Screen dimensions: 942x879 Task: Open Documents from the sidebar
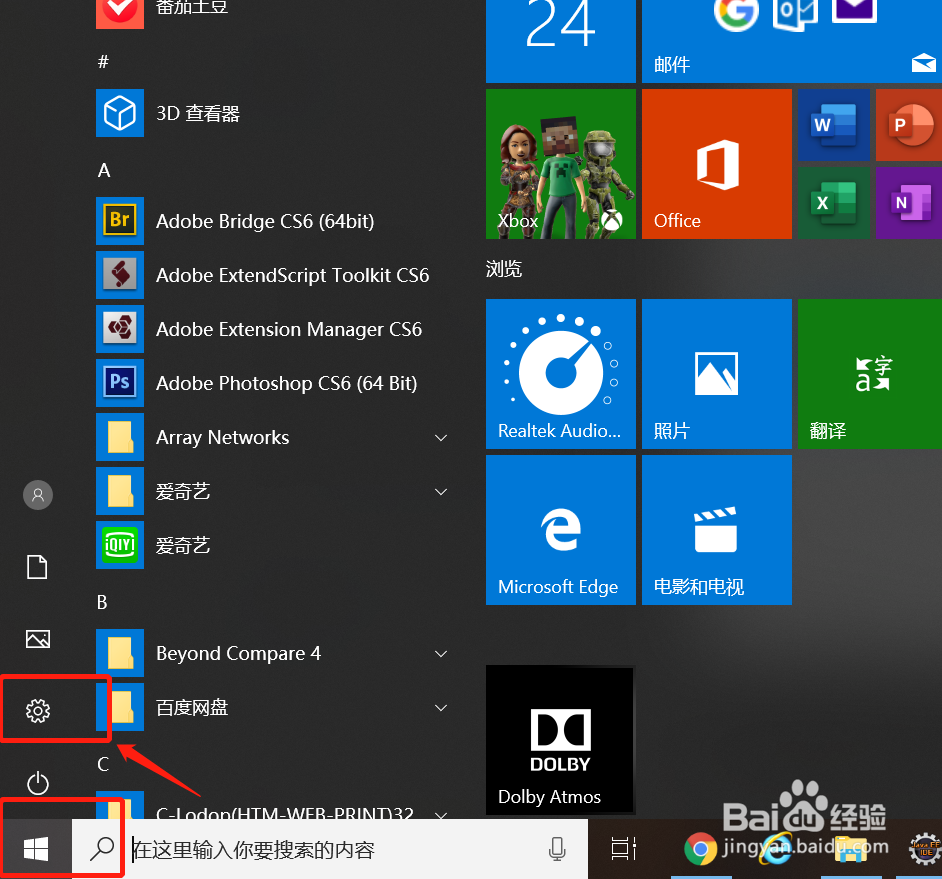[x=37, y=567]
